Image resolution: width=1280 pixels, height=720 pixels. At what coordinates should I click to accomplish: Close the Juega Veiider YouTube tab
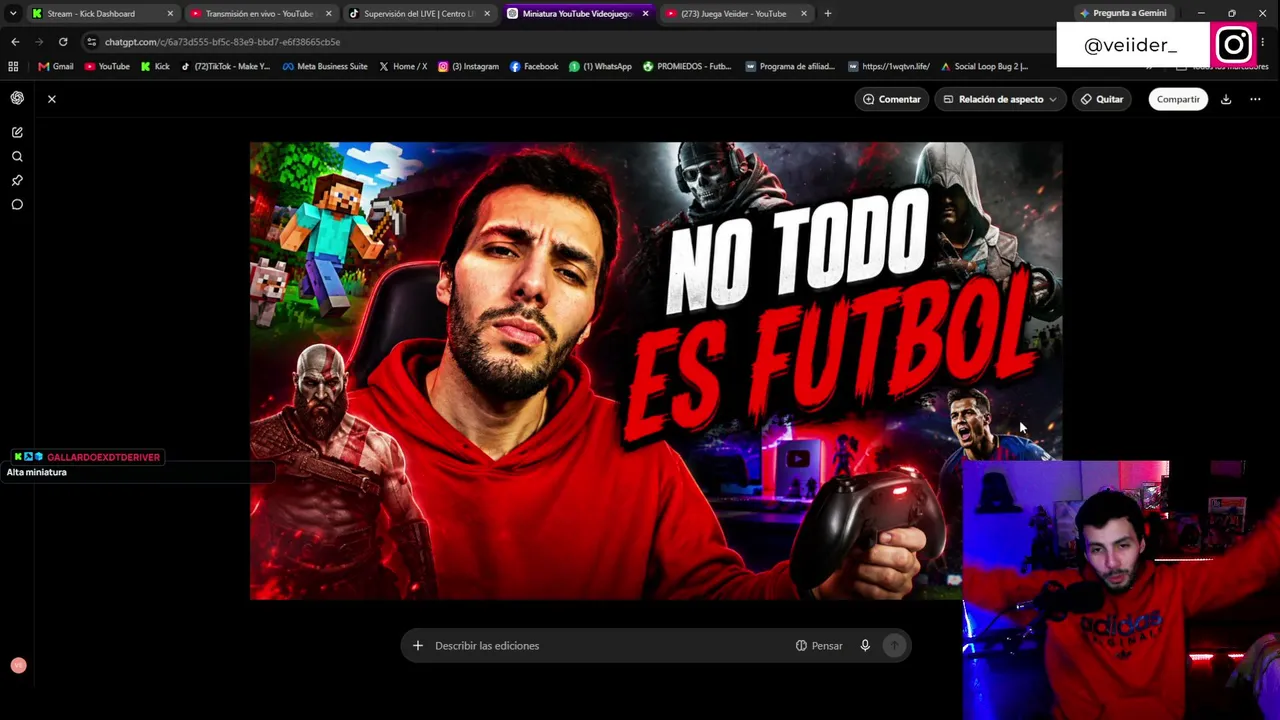(x=803, y=14)
